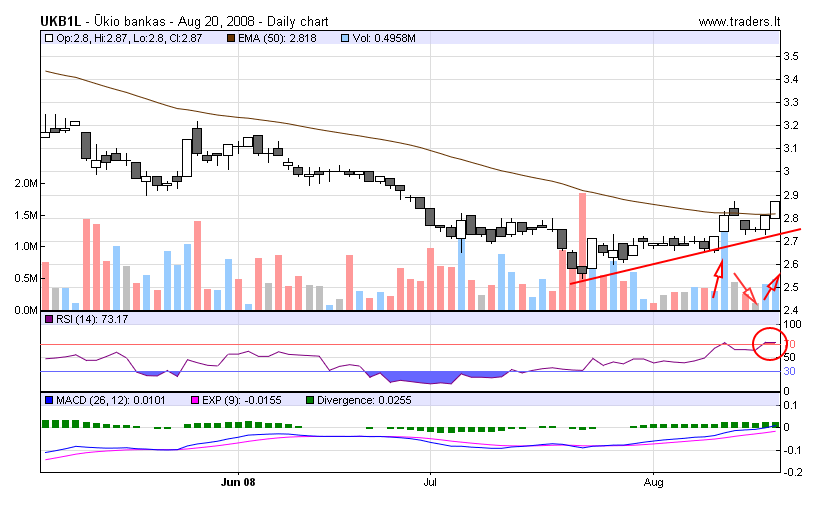Click the MACD -0.2 axis label
This screenshot has width=820, height=508.
tap(792, 472)
